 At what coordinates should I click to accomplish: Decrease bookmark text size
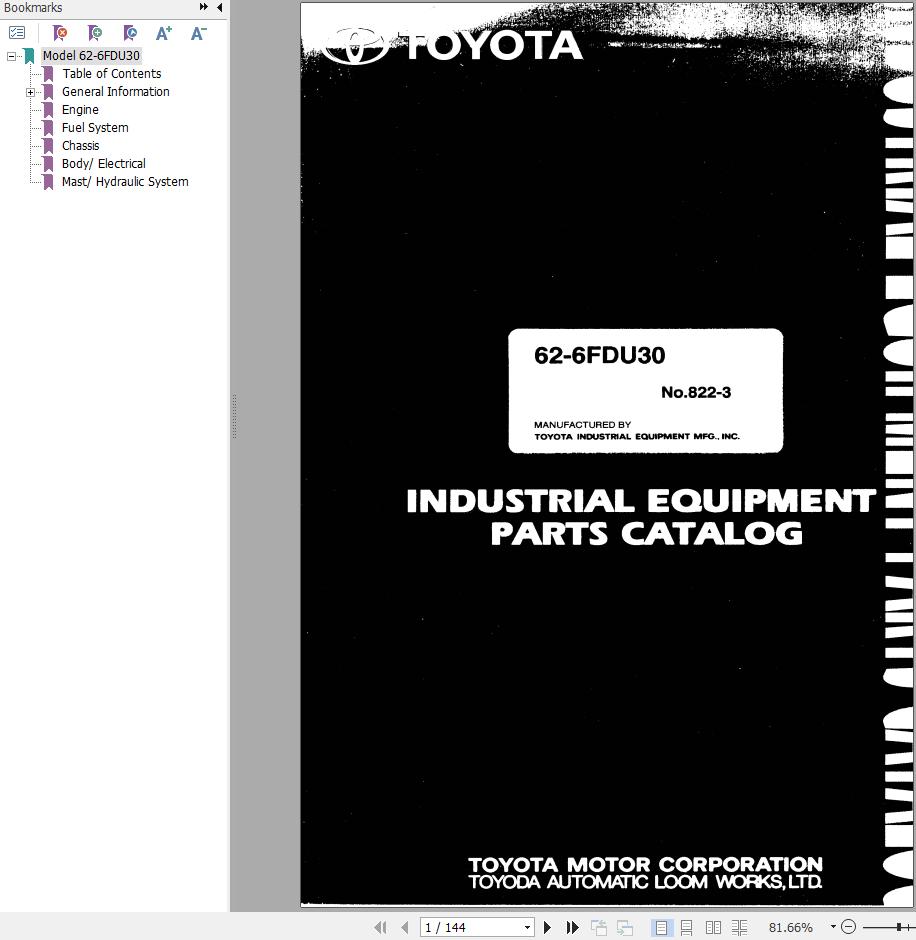pos(198,33)
